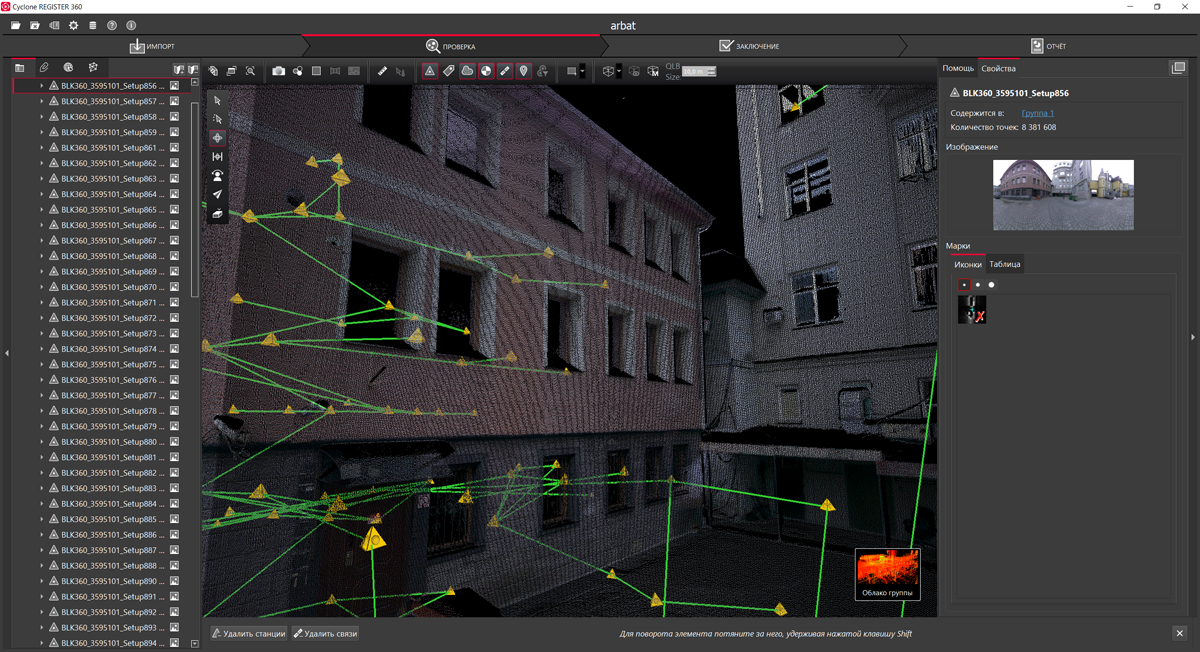The width and height of the screenshot is (1200, 652).
Task: Go to the ИМПОРТ stage
Action: (x=152, y=46)
